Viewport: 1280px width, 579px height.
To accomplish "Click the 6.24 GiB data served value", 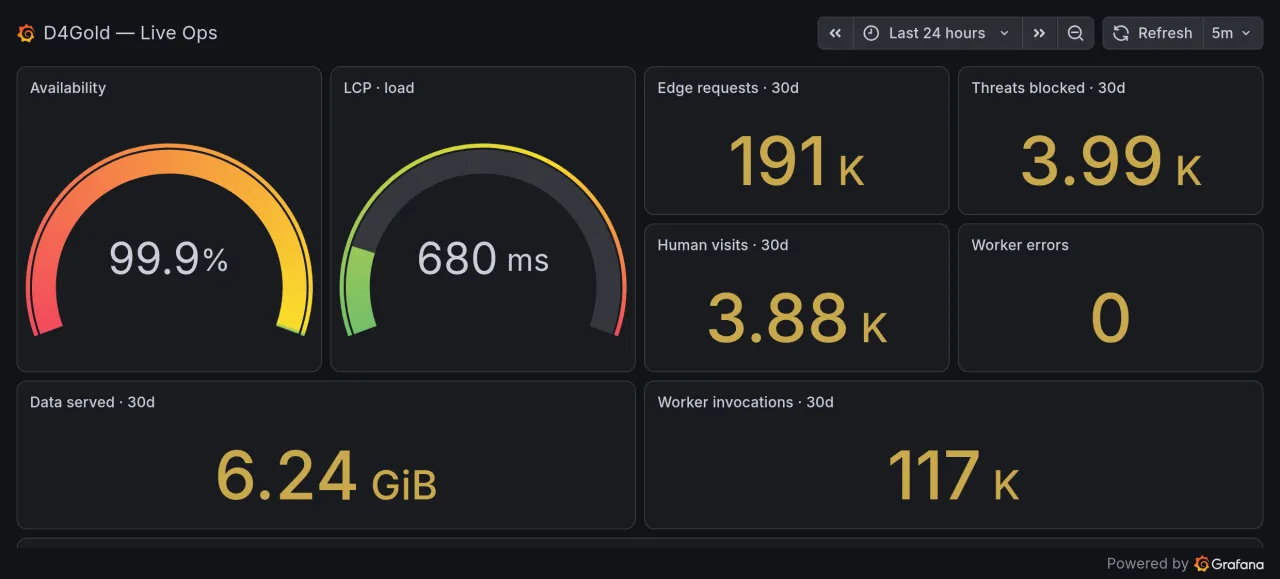I will (x=326, y=475).
